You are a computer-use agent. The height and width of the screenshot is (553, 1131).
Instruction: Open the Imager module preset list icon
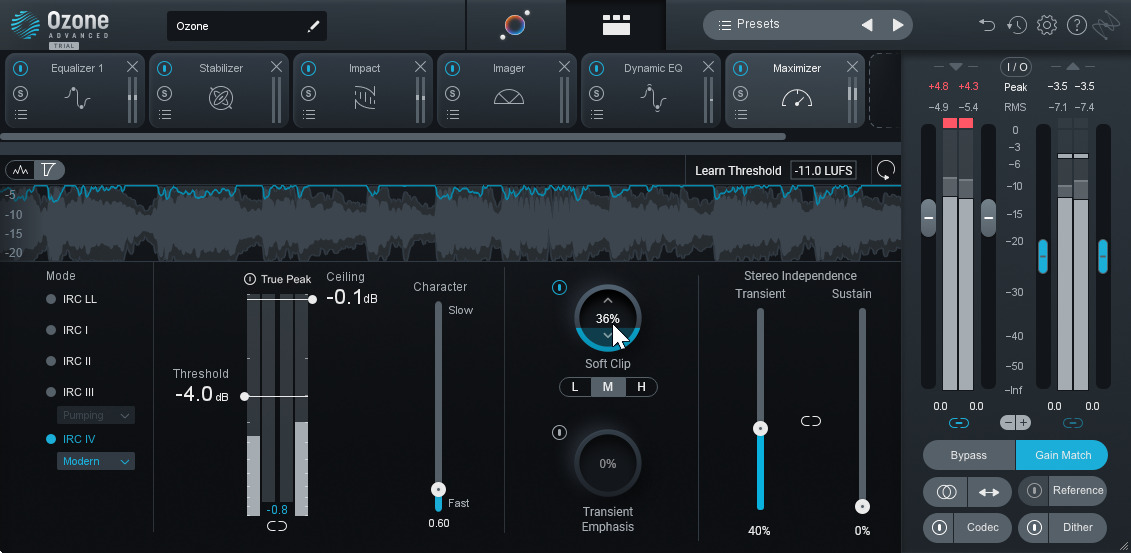(453, 114)
